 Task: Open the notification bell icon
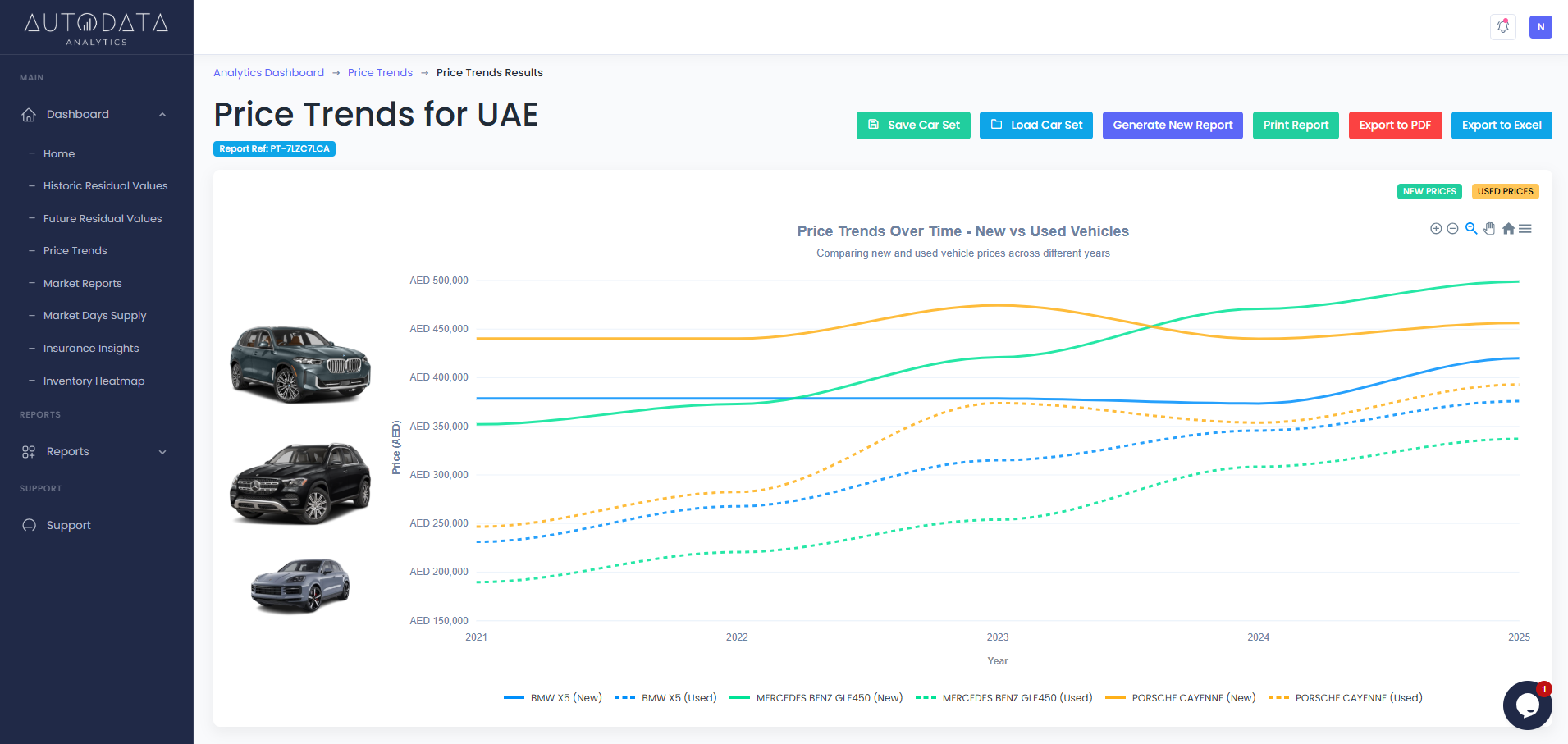point(1502,26)
